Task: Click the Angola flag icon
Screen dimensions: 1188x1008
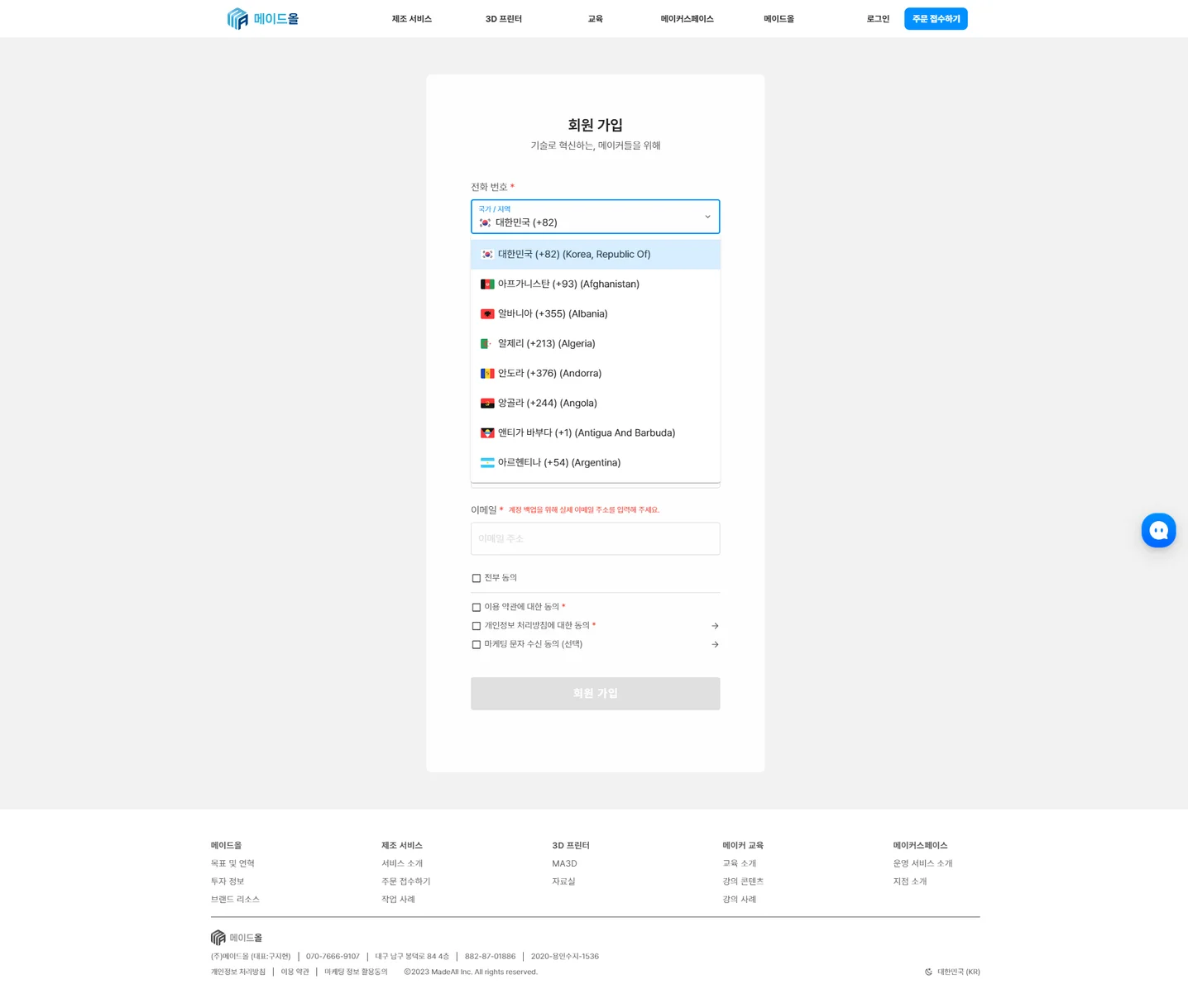Action: coord(487,404)
